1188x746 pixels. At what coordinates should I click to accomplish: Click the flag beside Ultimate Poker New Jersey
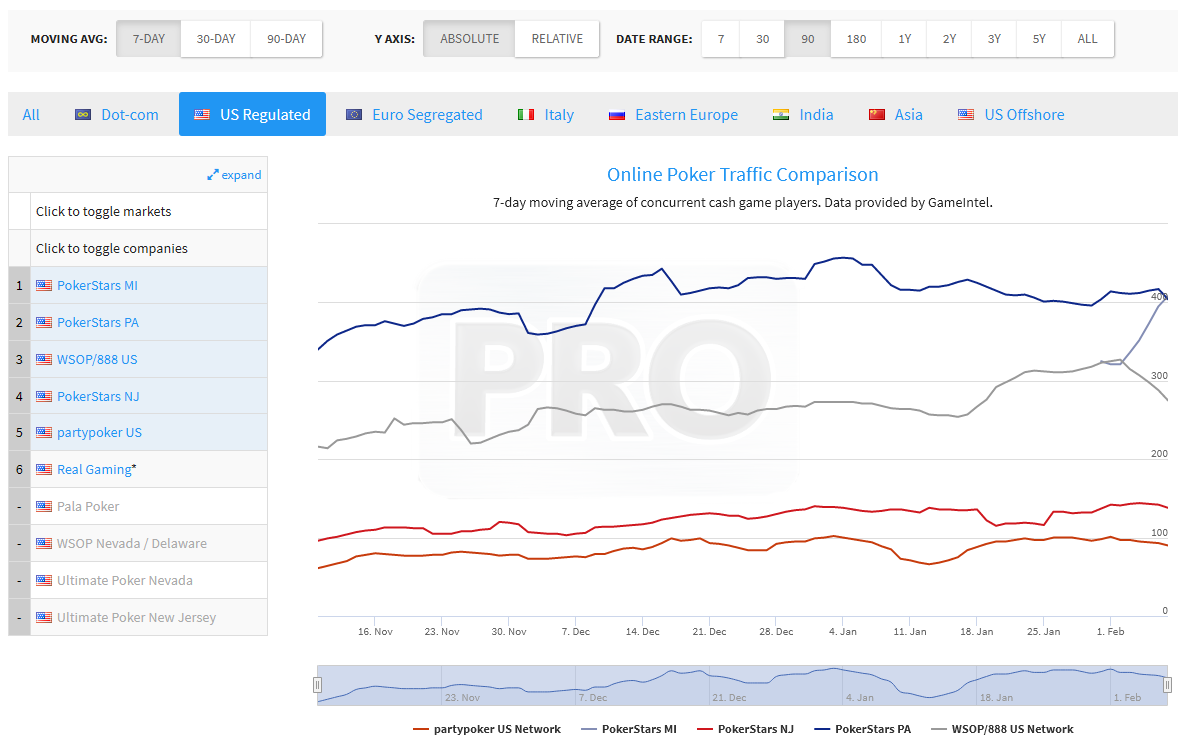tap(44, 618)
